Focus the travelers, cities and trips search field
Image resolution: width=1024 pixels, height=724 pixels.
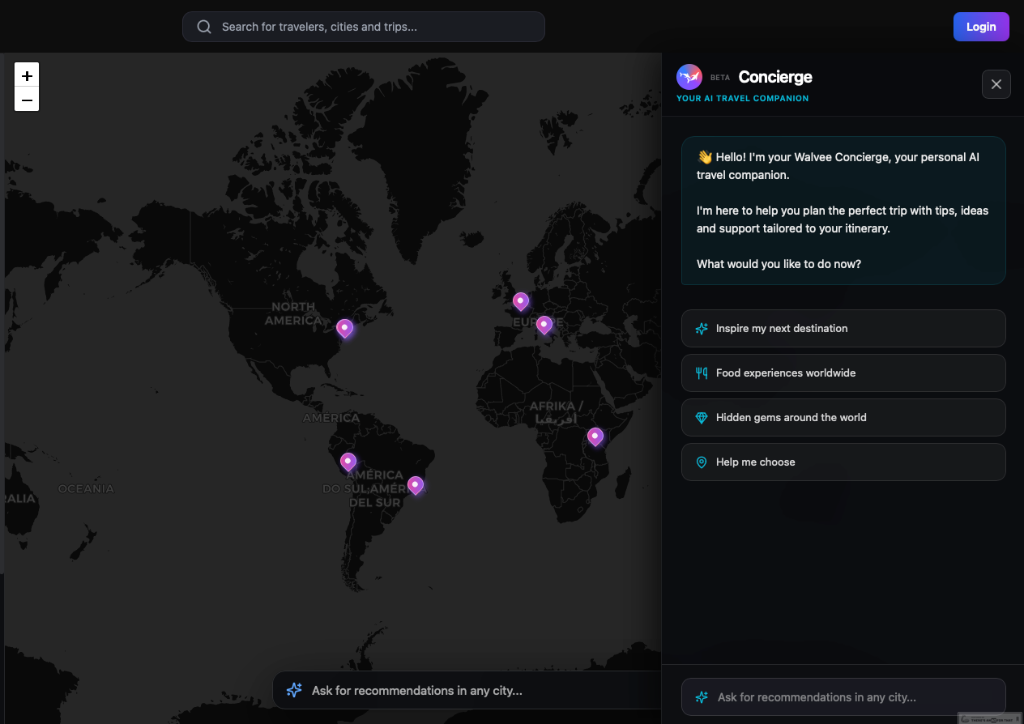(363, 27)
